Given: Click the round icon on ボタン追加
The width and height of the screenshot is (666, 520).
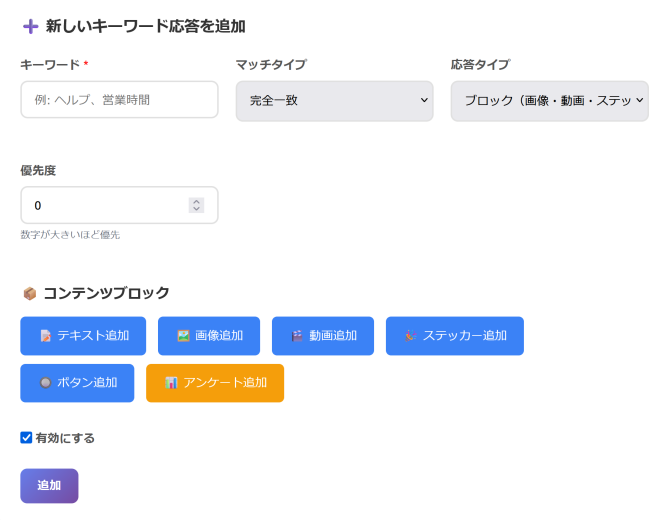Looking at the screenshot, I should click(x=45, y=383).
